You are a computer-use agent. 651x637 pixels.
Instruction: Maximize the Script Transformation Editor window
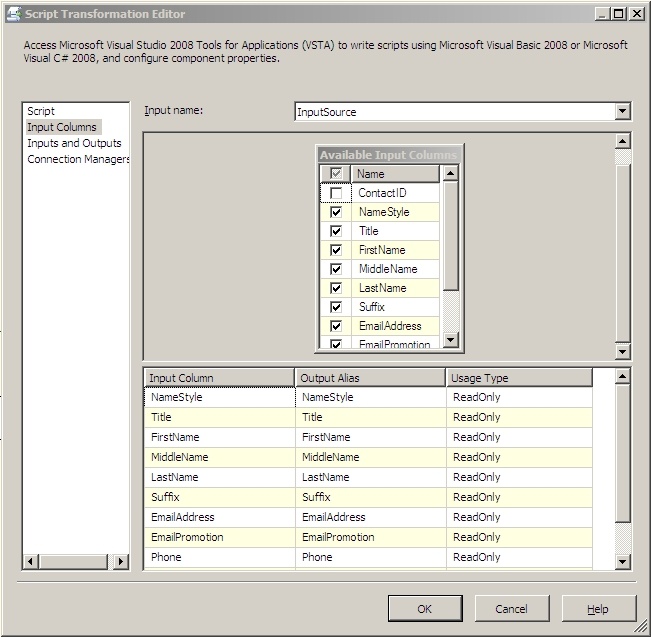tap(619, 14)
